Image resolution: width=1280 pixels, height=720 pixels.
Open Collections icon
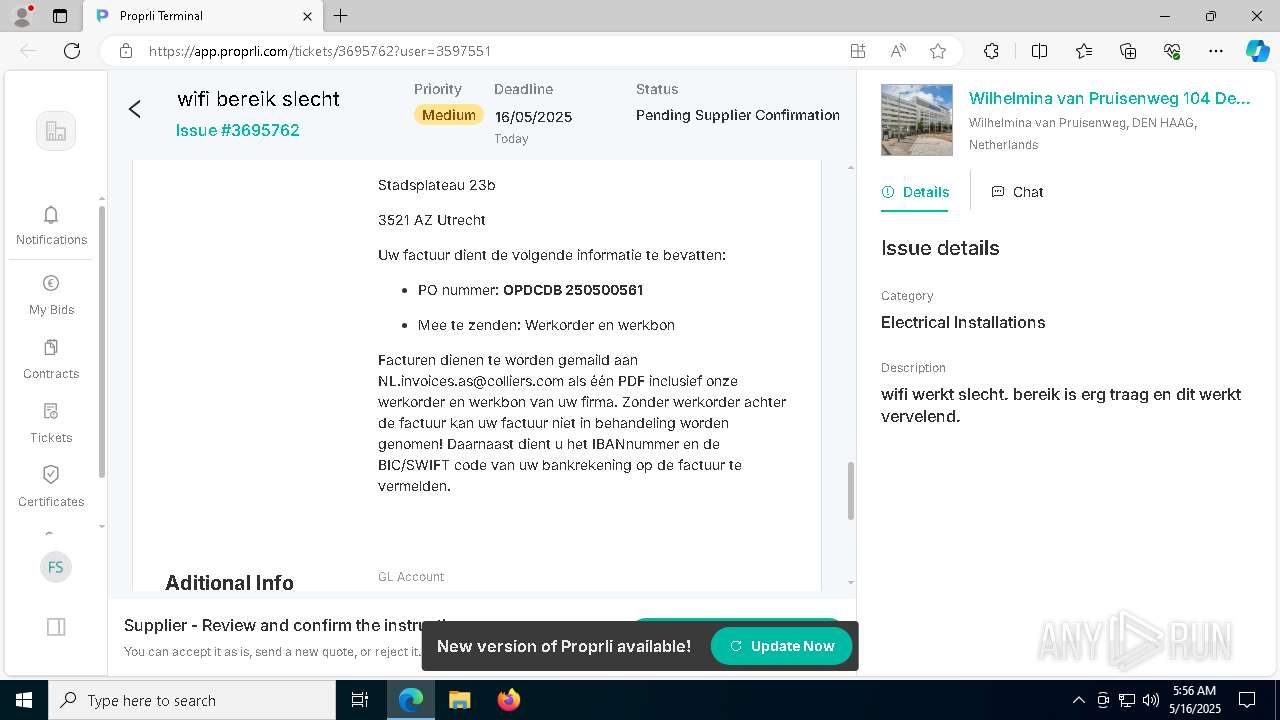(1128, 51)
